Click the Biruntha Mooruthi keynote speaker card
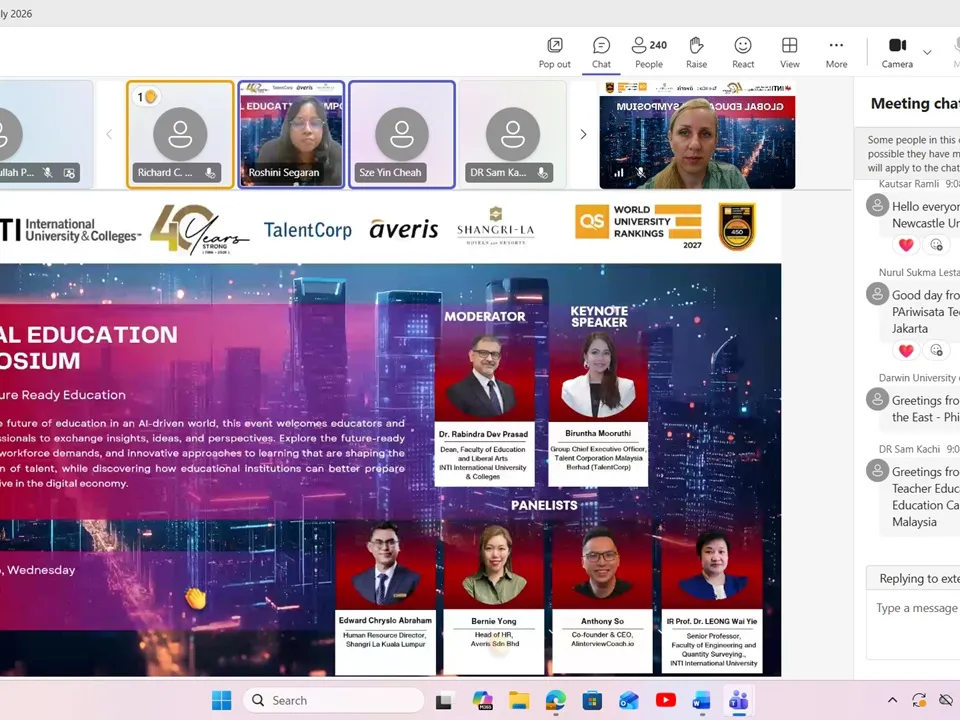This screenshot has height=720, width=960. [x=598, y=408]
